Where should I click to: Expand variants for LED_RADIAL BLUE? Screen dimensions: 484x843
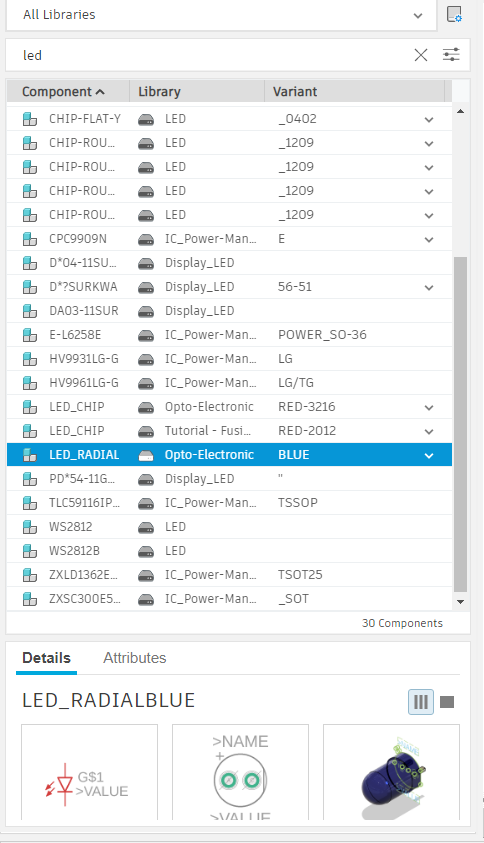429,455
